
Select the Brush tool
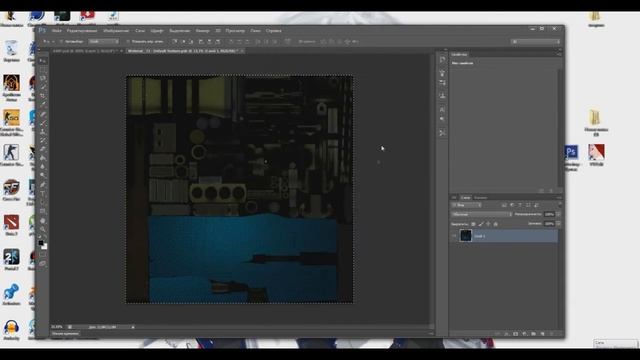(x=43, y=122)
